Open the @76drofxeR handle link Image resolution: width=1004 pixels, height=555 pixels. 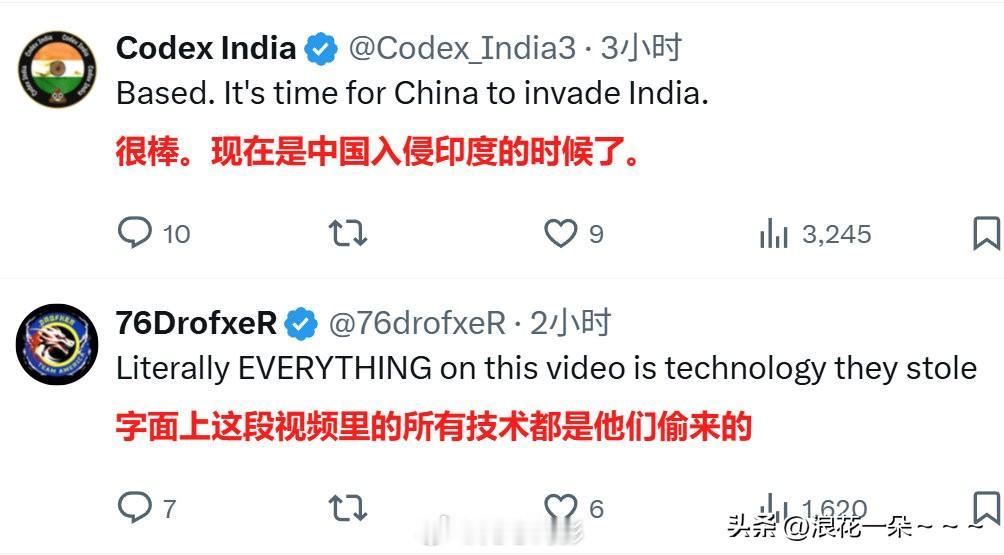417,323
